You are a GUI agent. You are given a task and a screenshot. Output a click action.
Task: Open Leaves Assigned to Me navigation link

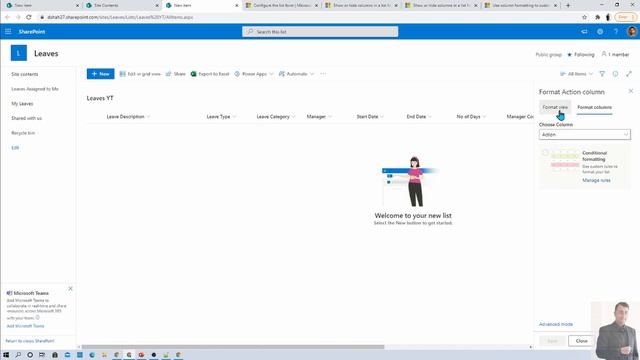click(35, 89)
